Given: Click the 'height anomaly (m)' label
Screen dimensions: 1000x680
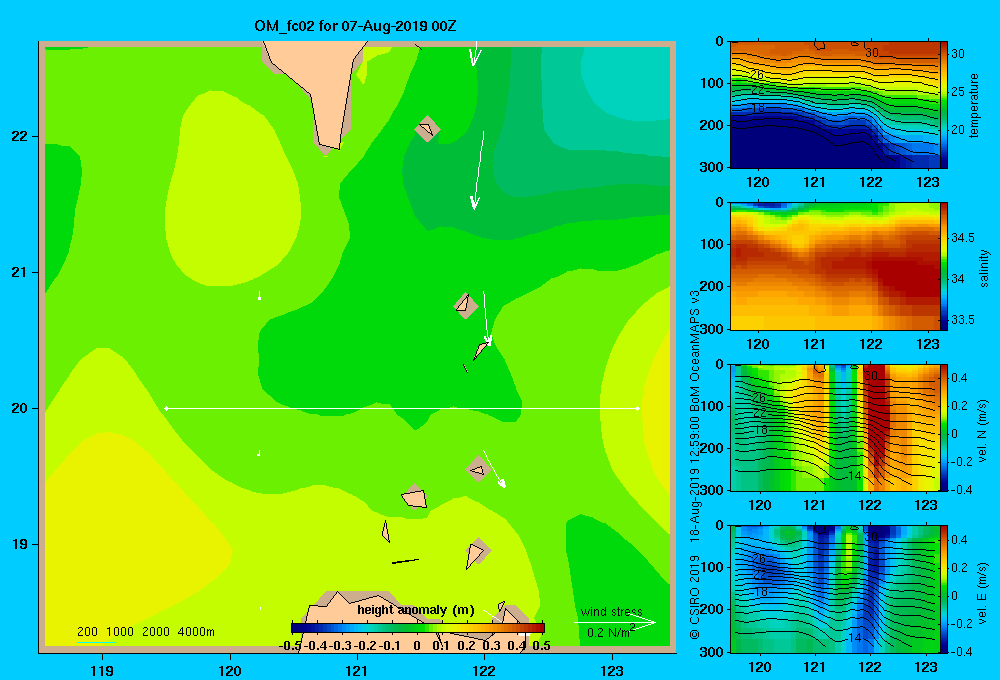Looking at the screenshot, I should point(416,610).
